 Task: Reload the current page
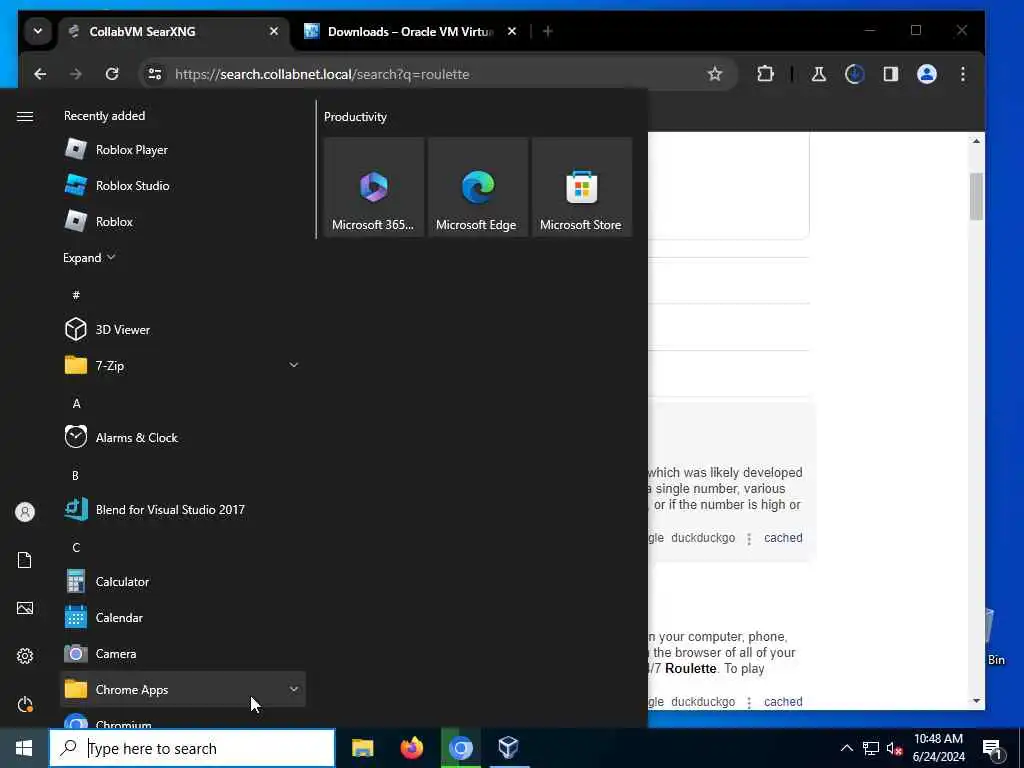pyautogui.click(x=112, y=74)
